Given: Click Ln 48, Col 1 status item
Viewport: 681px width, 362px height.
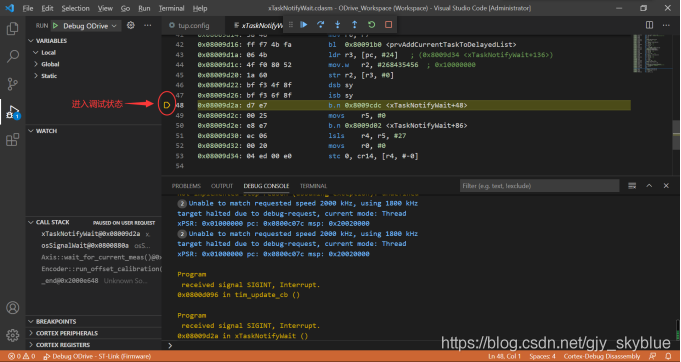Looking at the screenshot, I should [504, 356].
